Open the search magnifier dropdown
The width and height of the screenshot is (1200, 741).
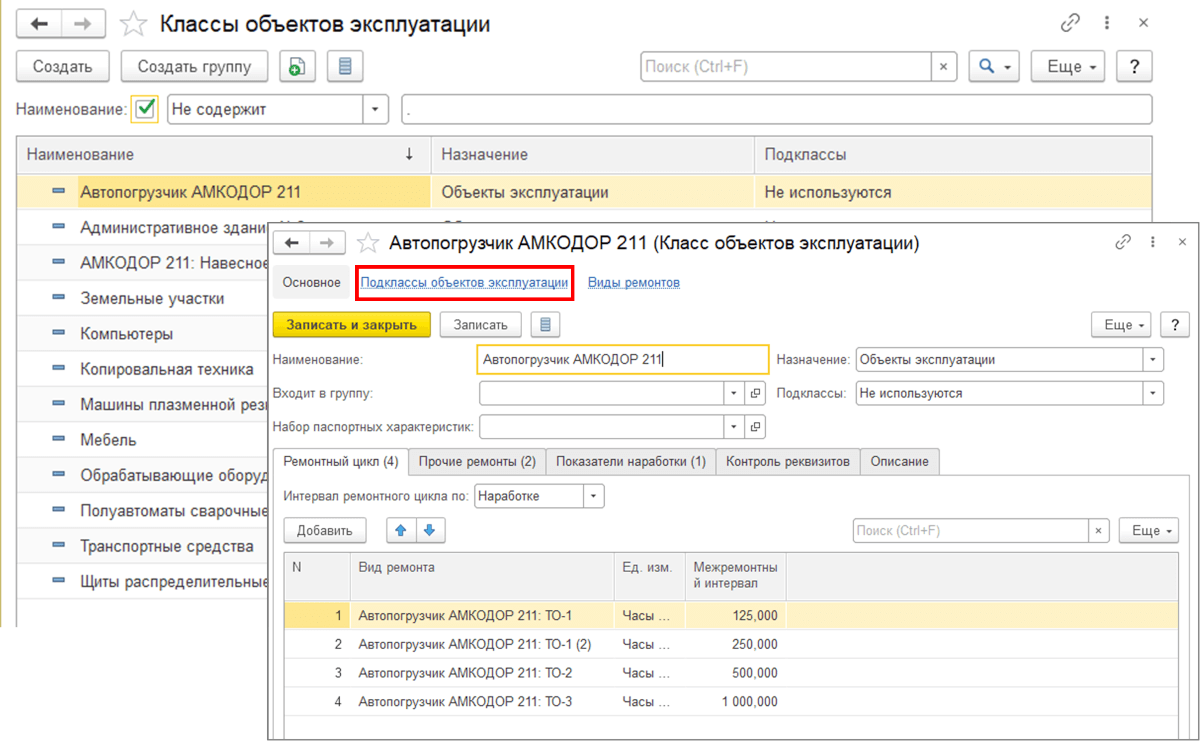pos(994,67)
